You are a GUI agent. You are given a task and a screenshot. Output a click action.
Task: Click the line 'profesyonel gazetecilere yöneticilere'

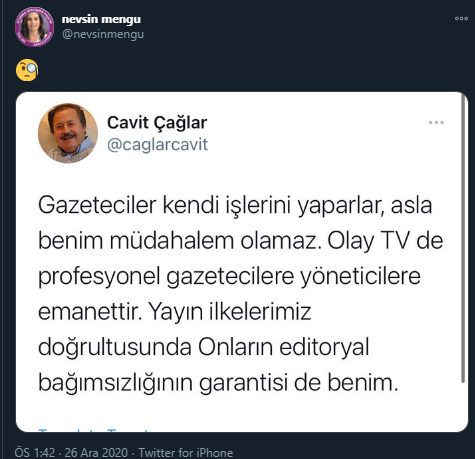(229, 276)
